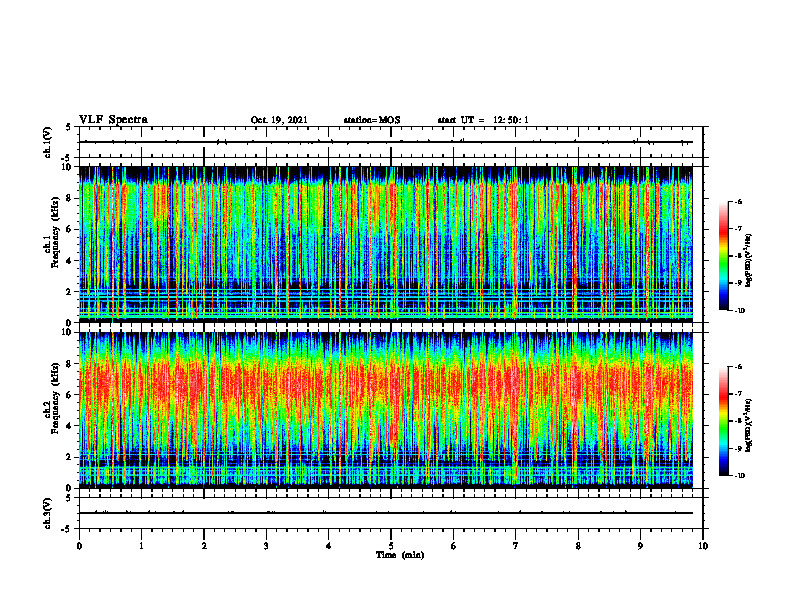Click the time axis tick label "7"

516,546
